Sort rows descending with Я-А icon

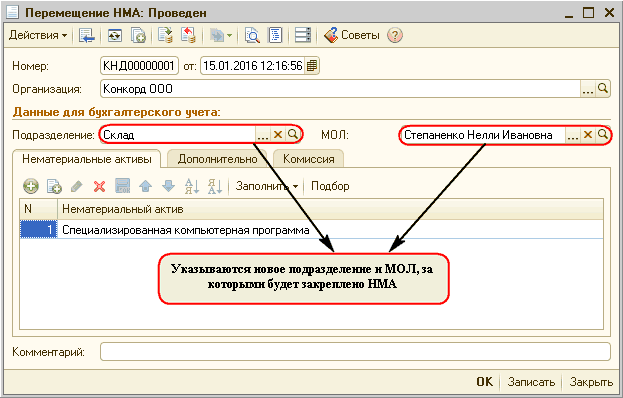(215, 186)
